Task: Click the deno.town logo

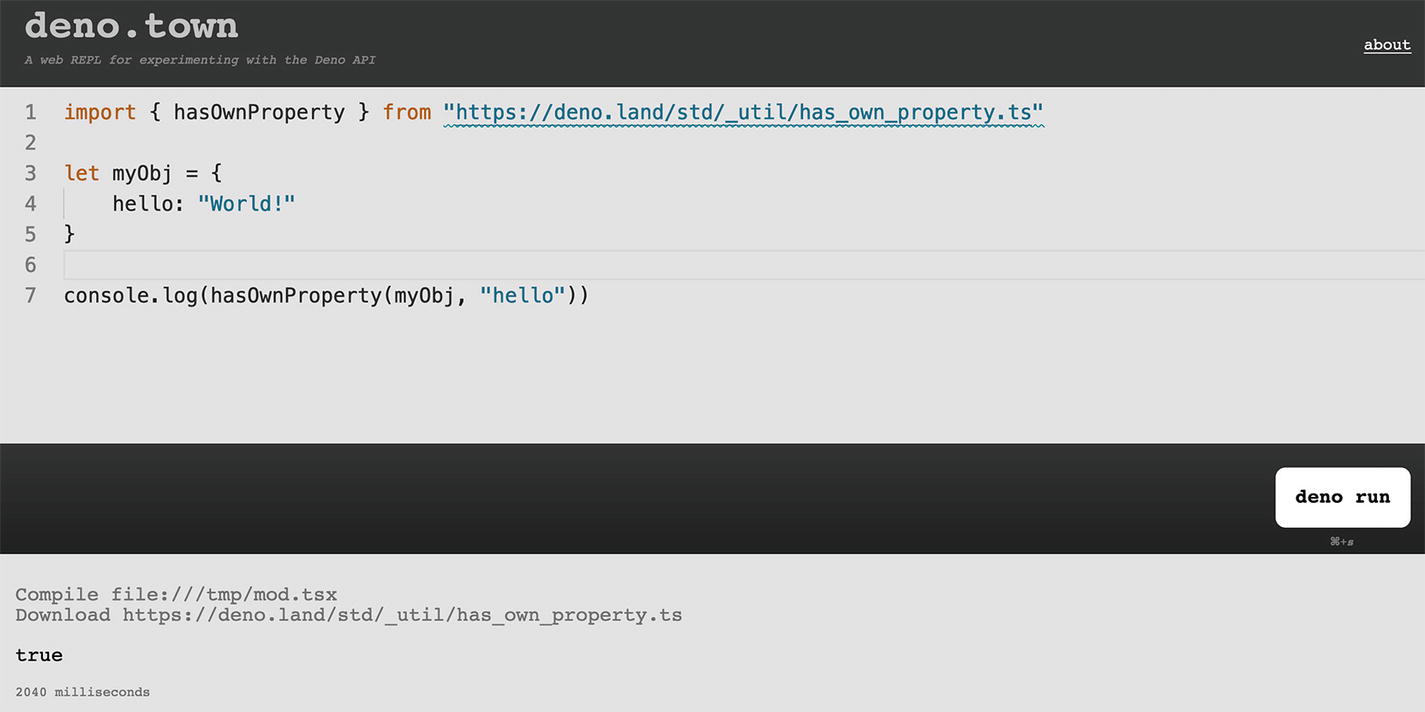Action: point(130,25)
